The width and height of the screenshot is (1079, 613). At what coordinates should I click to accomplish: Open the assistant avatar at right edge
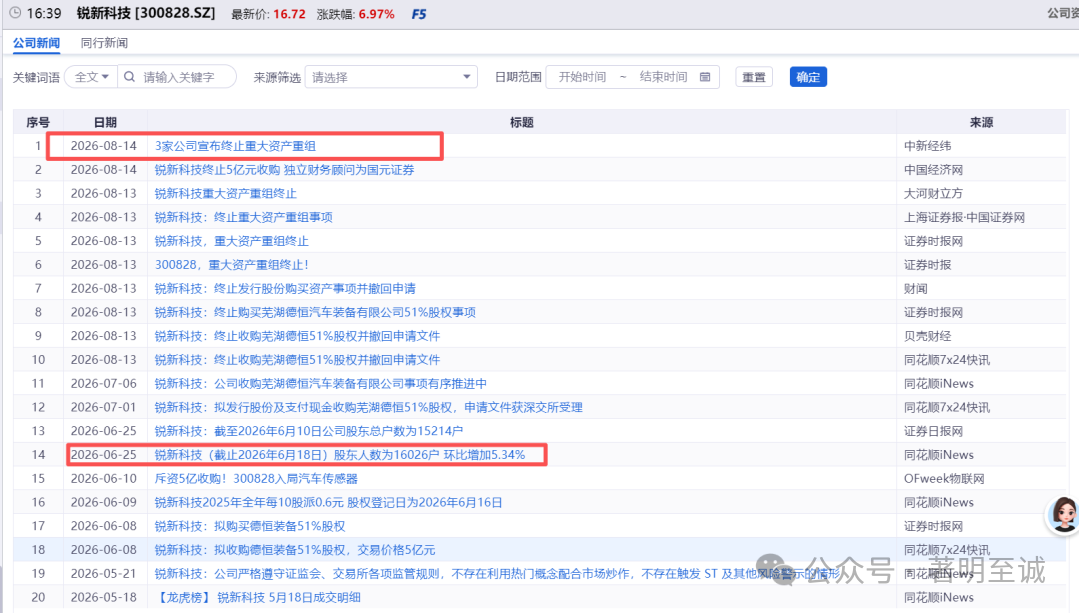click(x=1062, y=515)
